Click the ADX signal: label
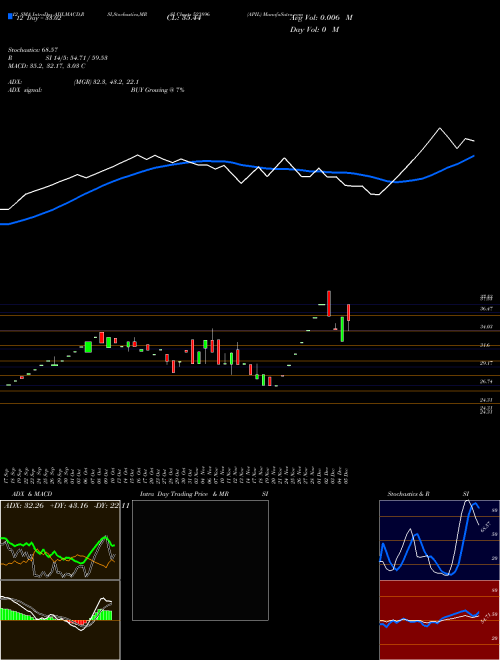Screen dimensions: 500x660 pos(25,90)
